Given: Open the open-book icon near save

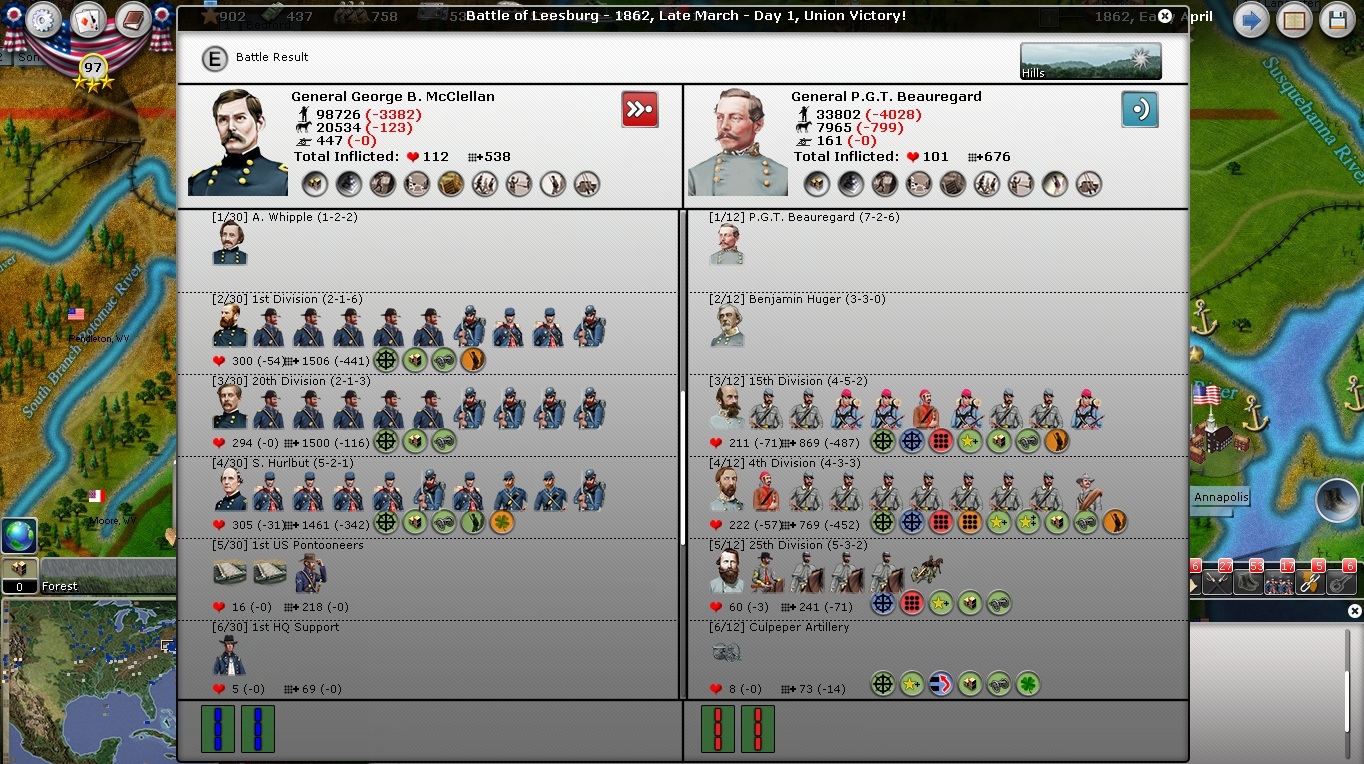Looking at the screenshot, I should coord(1294,20).
